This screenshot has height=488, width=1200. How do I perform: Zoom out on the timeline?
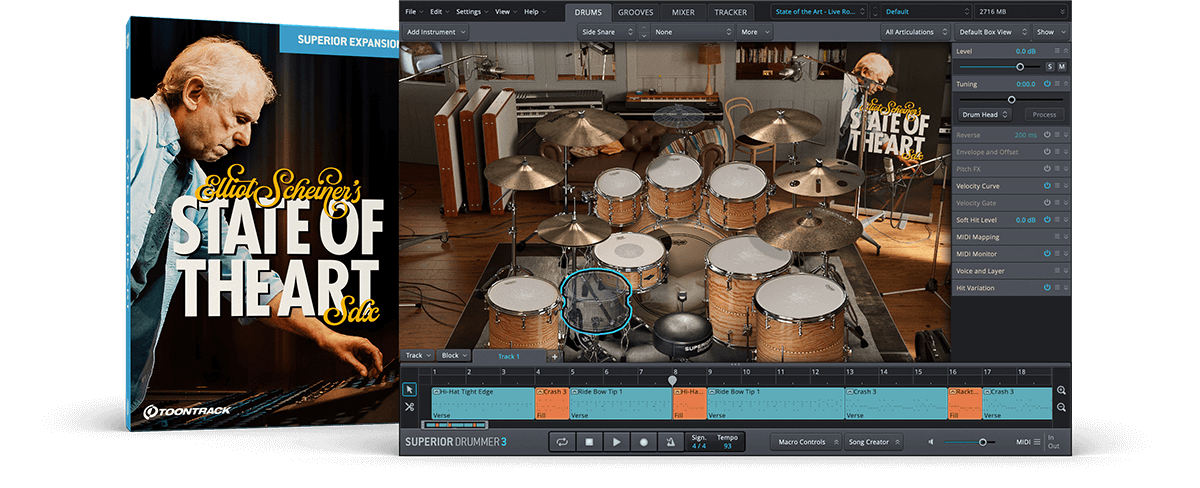pyautogui.click(x=1061, y=408)
